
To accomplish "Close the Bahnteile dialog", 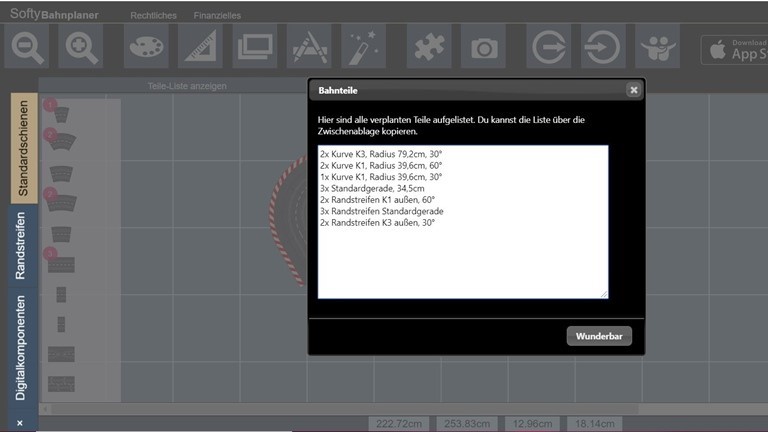I will 633,90.
